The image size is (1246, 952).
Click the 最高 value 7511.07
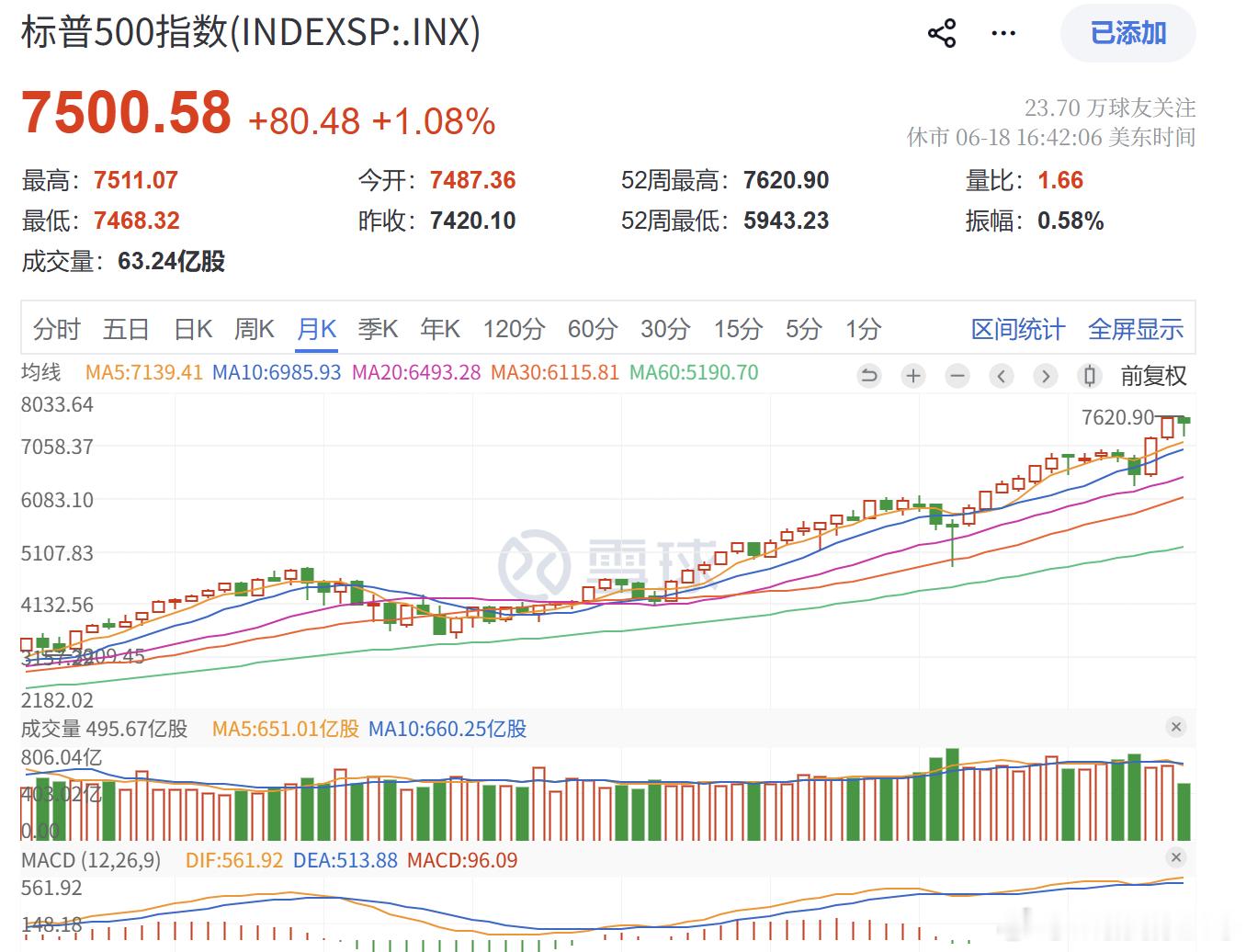click(x=136, y=180)
